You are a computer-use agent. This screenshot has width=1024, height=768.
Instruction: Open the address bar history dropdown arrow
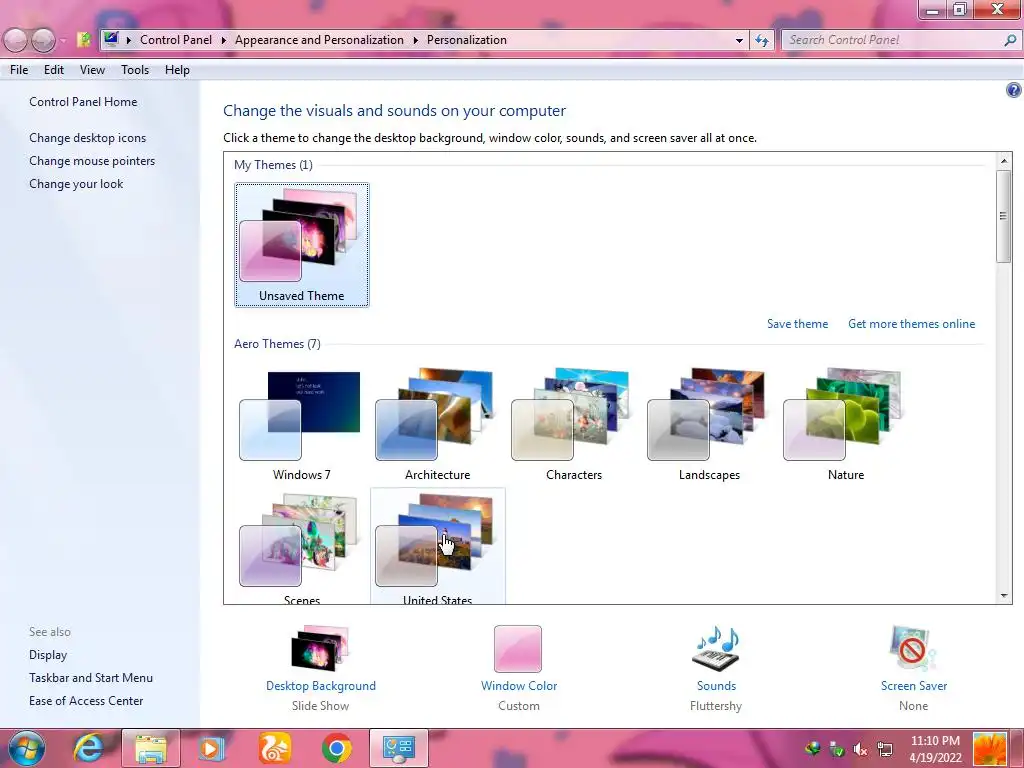tap(739, 40)
